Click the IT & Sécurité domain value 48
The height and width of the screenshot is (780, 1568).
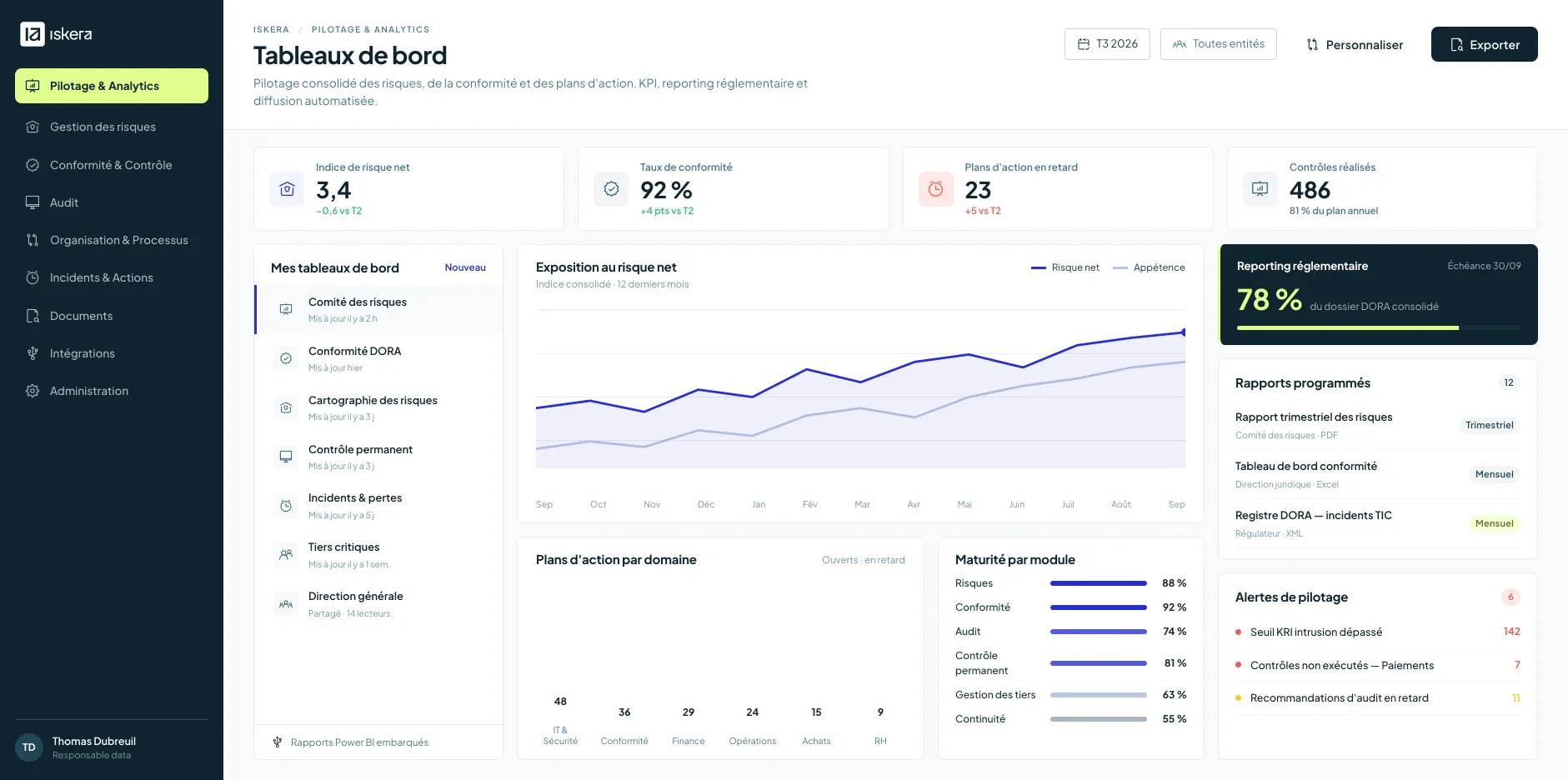click(x=560, y=702)
